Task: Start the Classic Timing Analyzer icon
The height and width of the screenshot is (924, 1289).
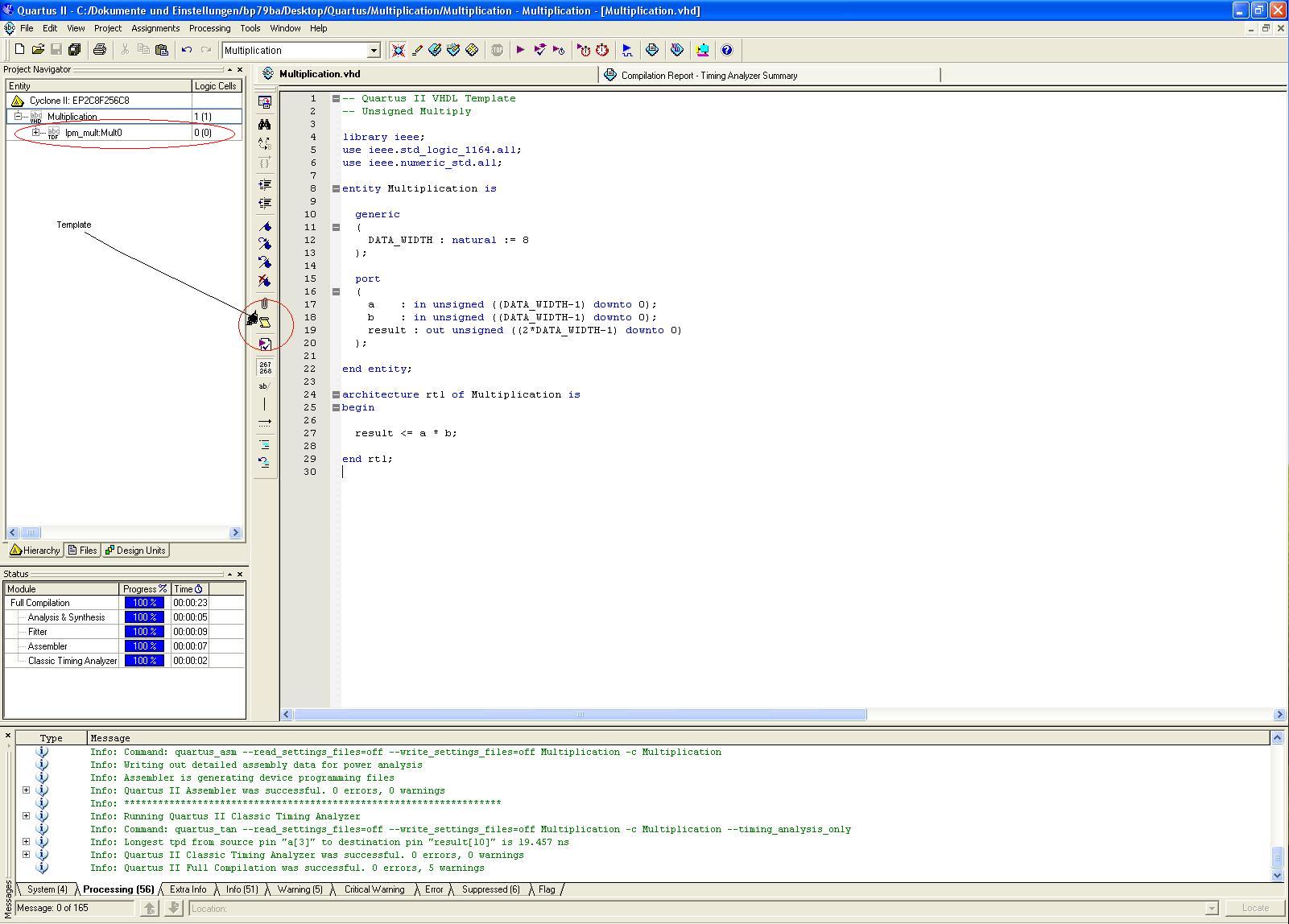Action: click(559, 50)
